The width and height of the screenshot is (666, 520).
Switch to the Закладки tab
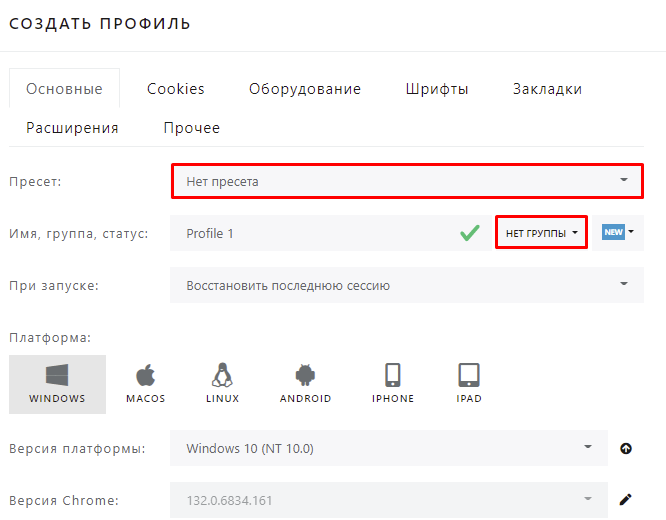547,89
